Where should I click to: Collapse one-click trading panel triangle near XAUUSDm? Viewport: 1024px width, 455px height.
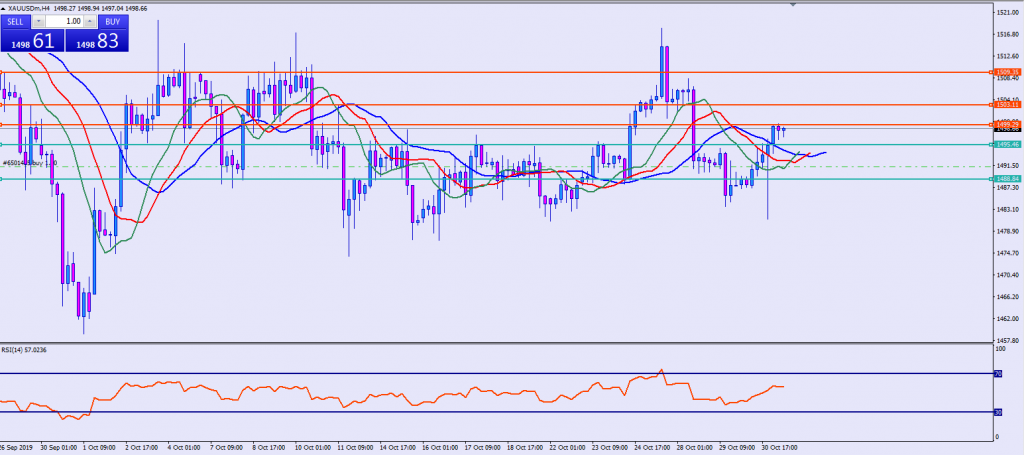pos(4,8)
